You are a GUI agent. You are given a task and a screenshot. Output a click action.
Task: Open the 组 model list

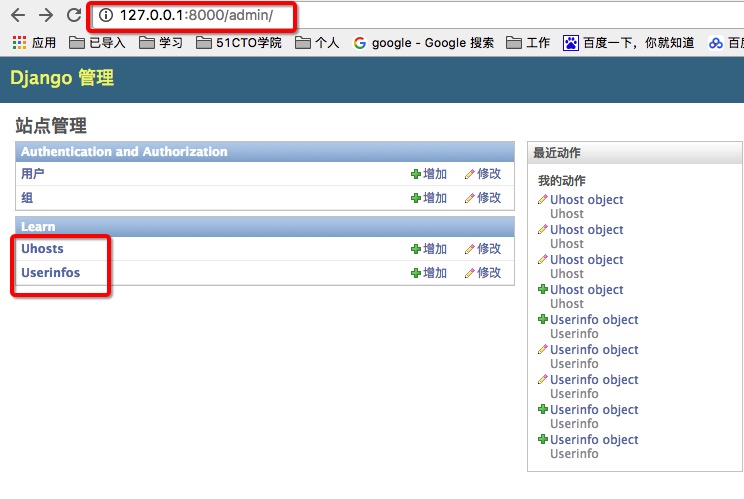(27, 197)
